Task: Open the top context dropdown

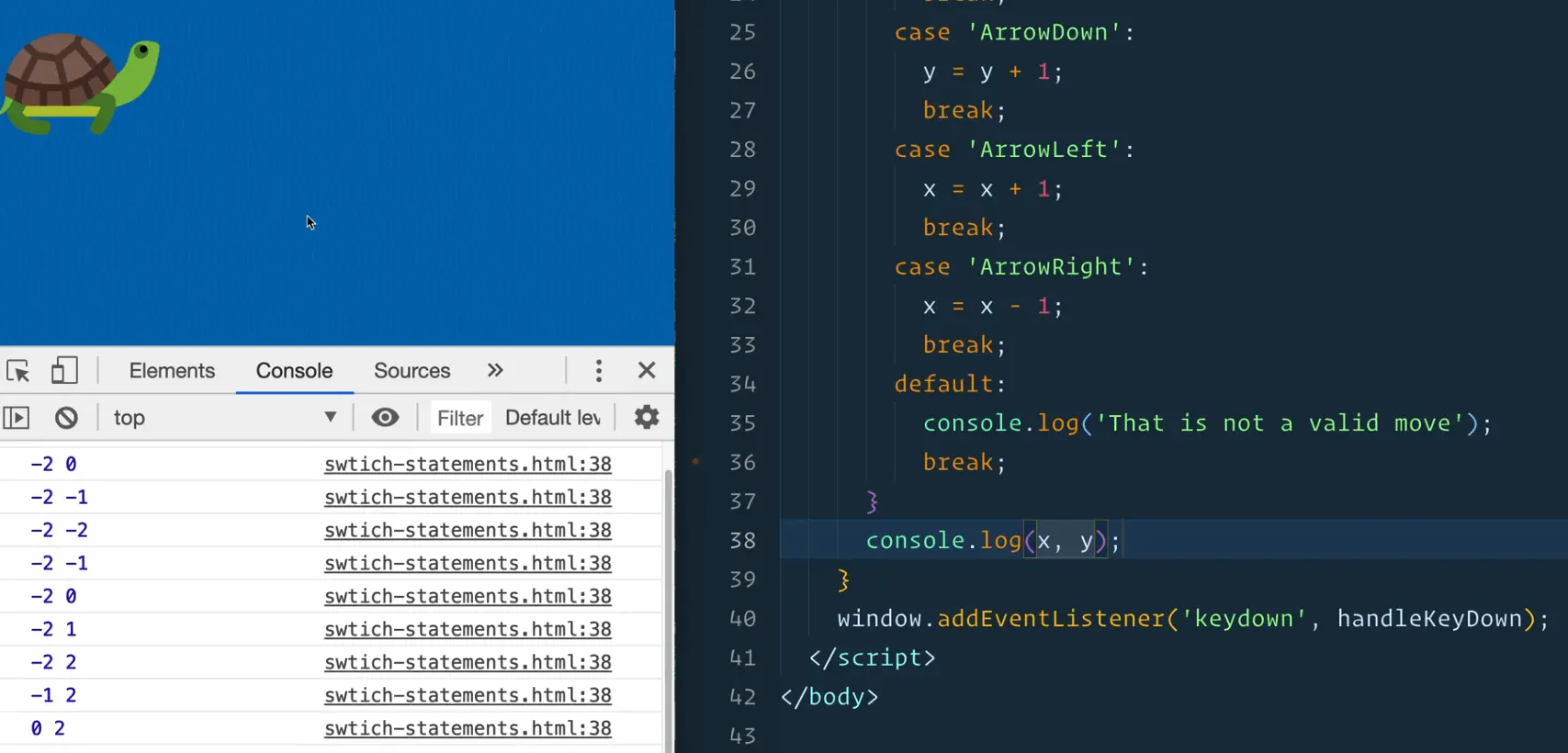Action: 224,419
